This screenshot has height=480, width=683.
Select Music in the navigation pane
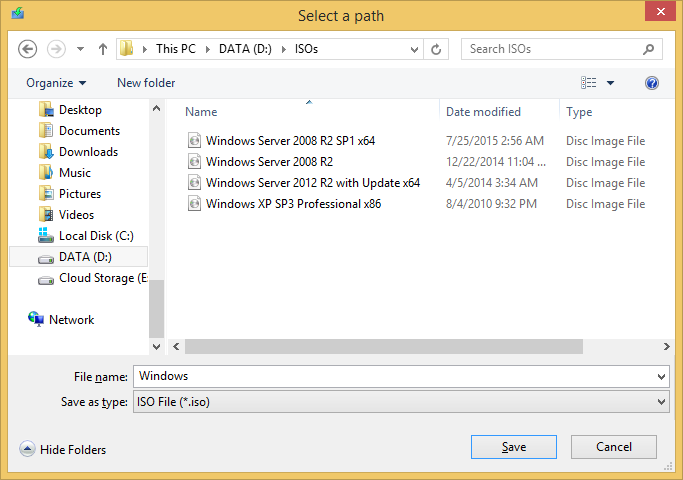75,172
